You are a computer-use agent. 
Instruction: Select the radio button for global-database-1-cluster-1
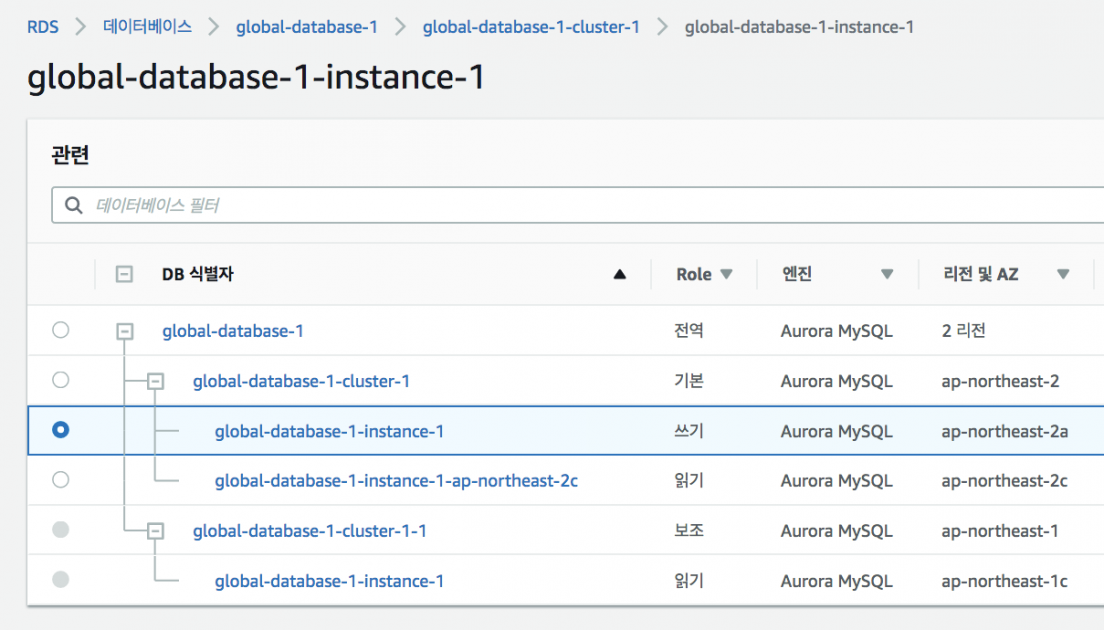[x=60, y=380]
